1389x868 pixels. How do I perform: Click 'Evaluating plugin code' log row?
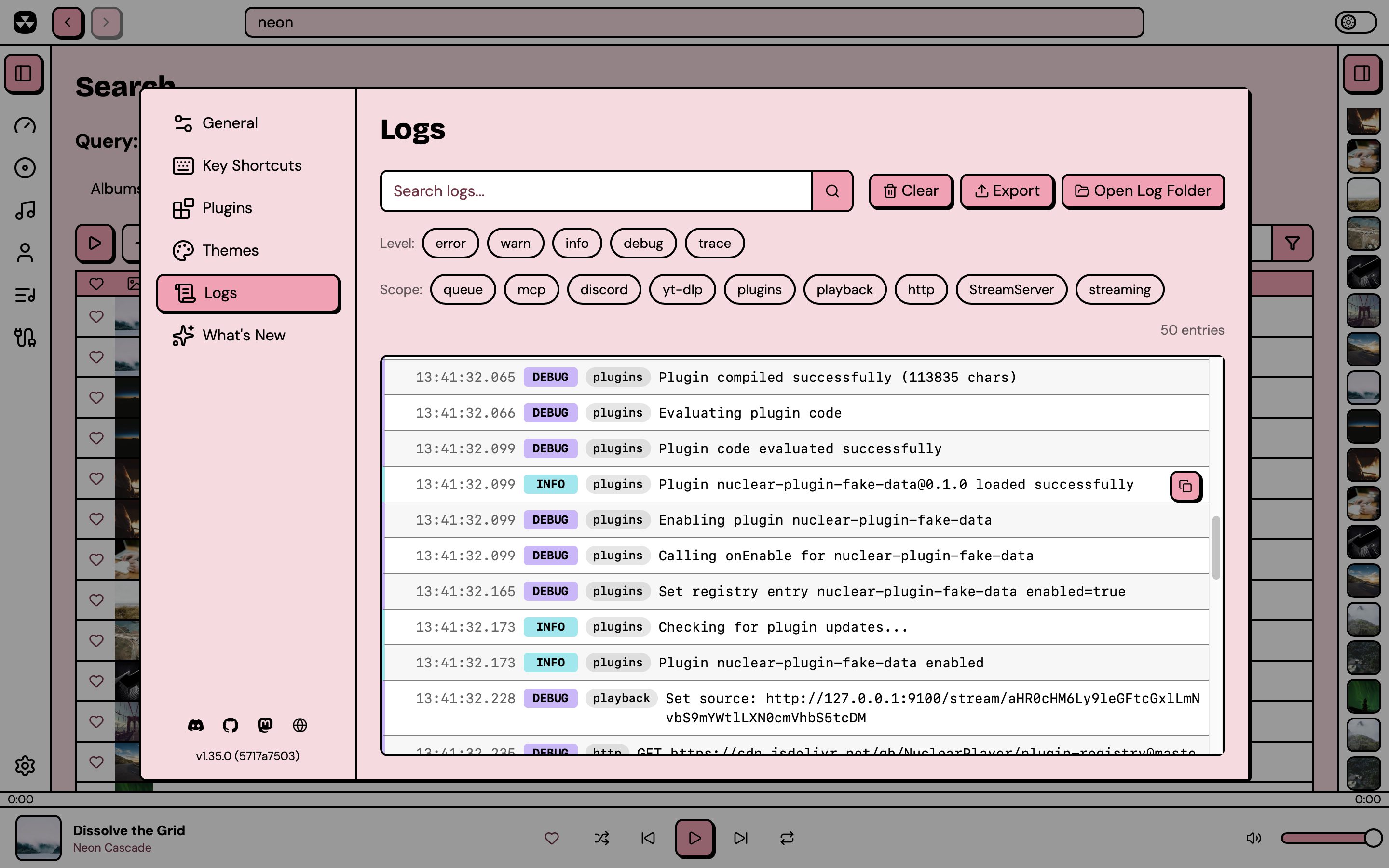[796, 413]
